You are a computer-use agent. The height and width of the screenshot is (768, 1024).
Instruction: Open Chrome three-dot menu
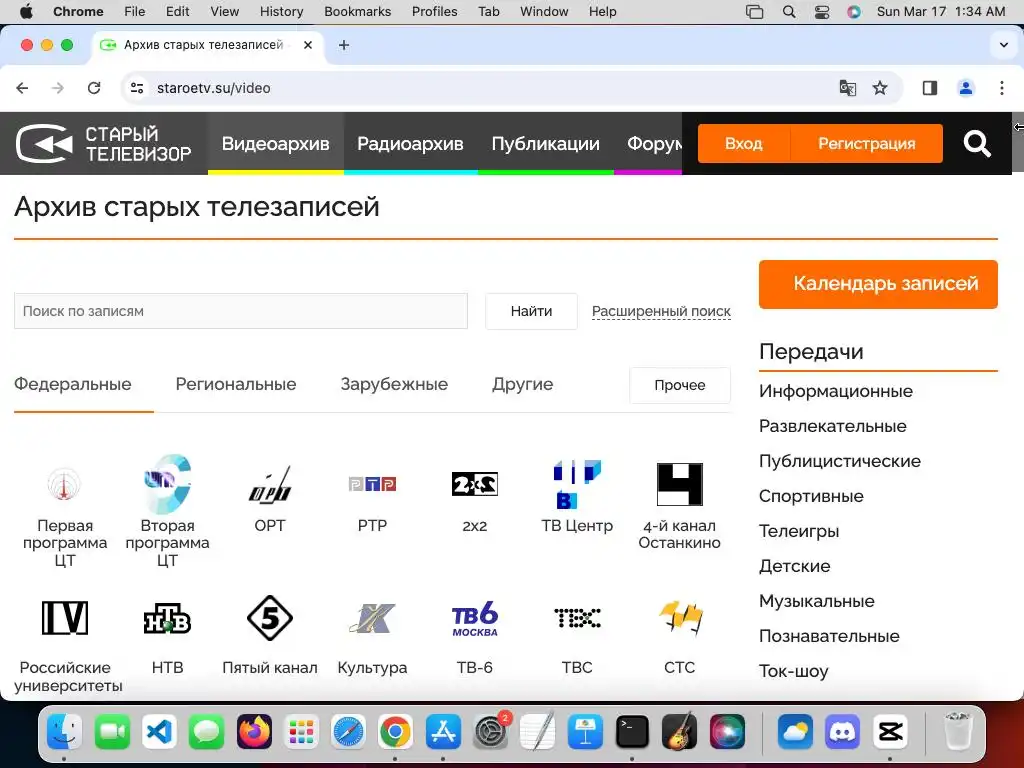click(x=1002, y=88)
